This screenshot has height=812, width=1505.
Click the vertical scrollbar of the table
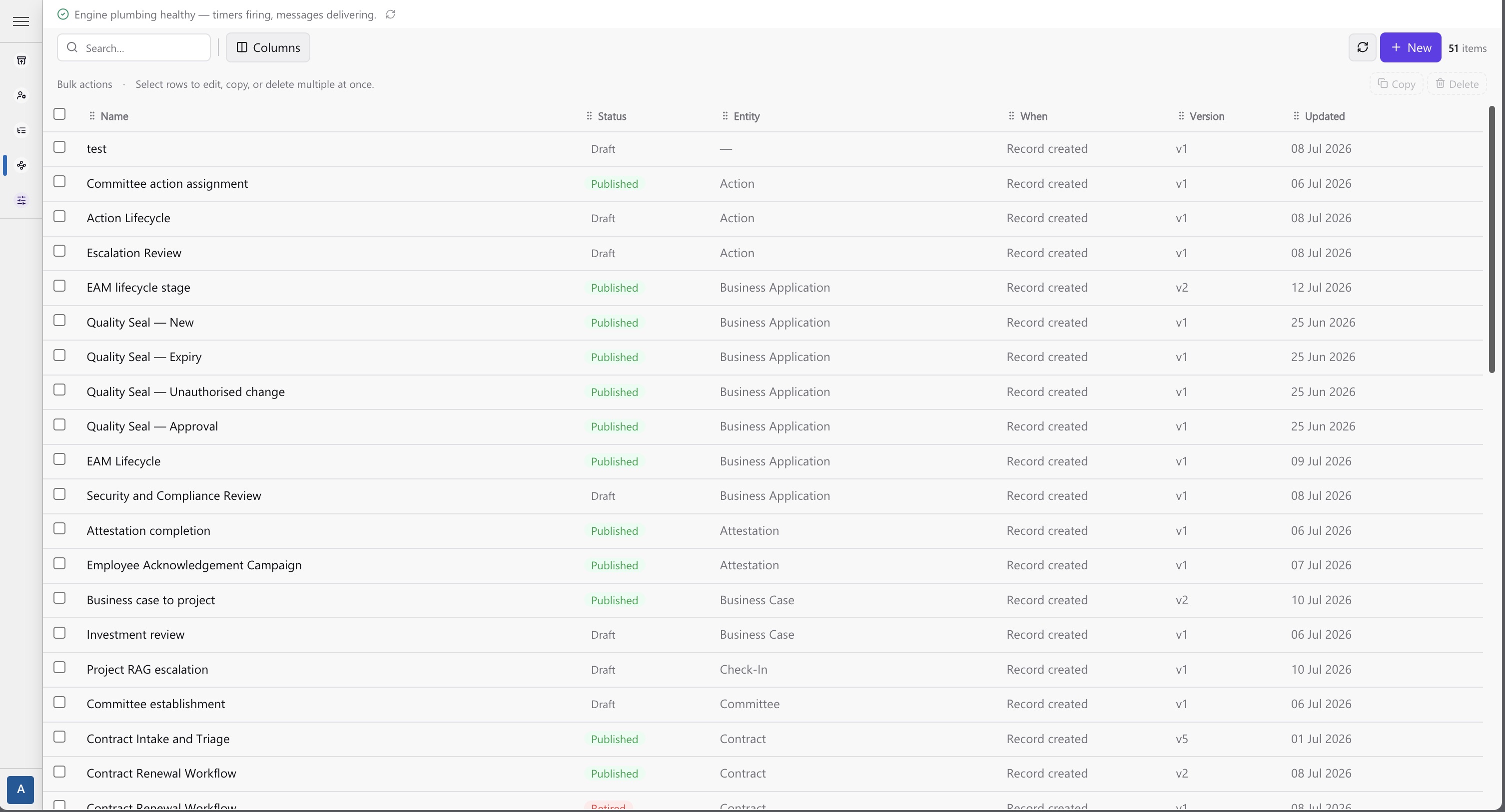coord(1492,239)
